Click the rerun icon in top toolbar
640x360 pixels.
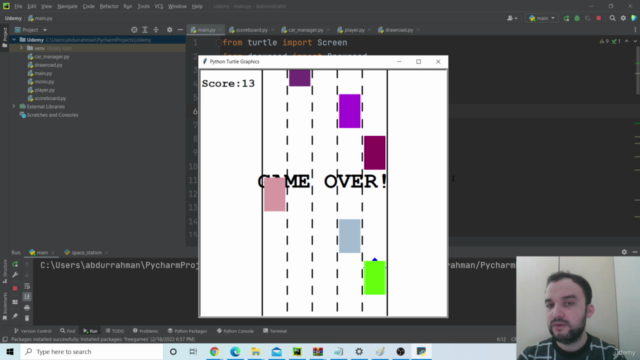pyautogui.click(x=567, y=18)
